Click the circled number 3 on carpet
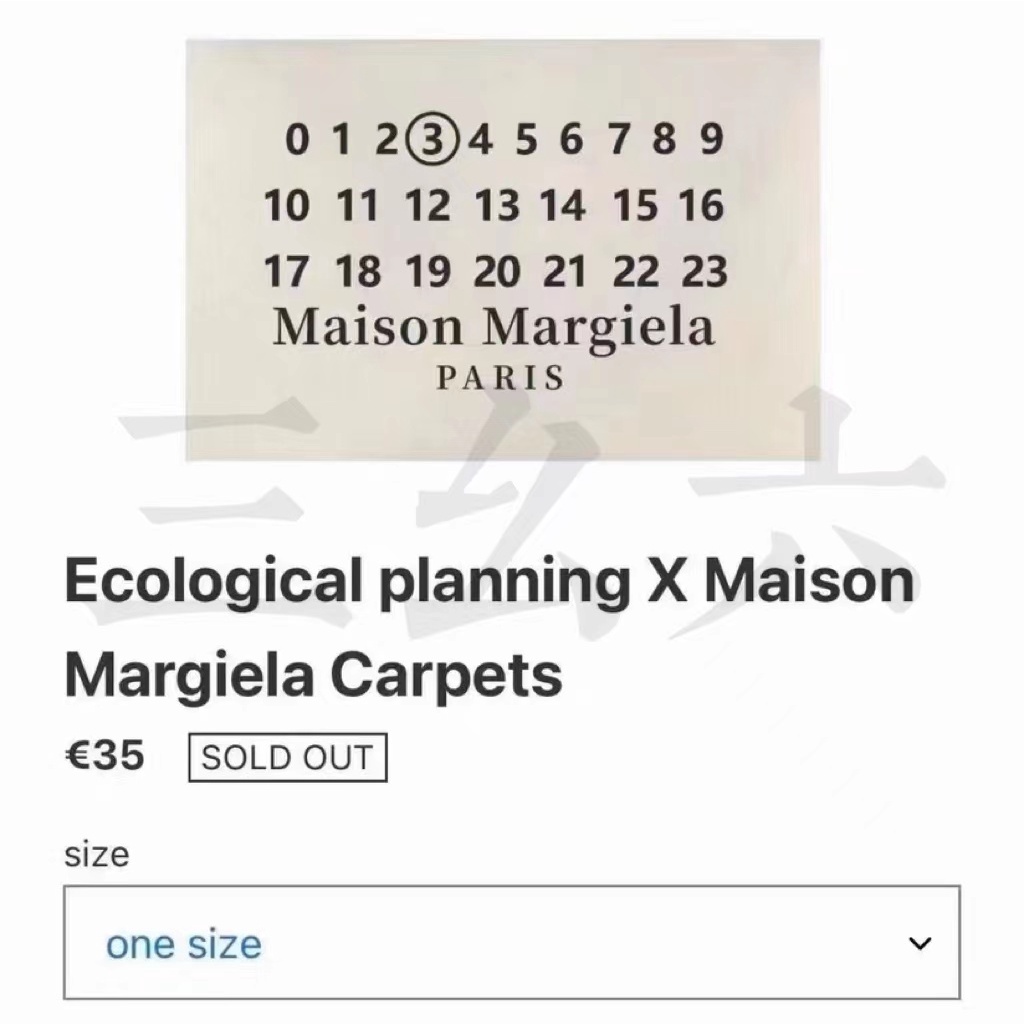Screen dimensions: 1024x1024 tap(433, 138)
